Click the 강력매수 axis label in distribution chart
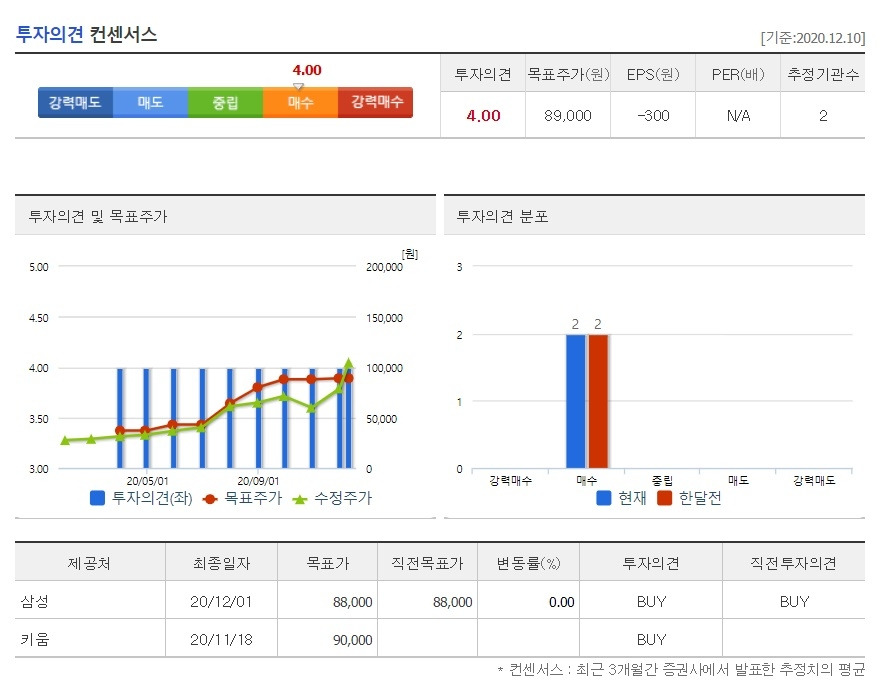Screen dimensions: 887x688 (x=511, y=480)
